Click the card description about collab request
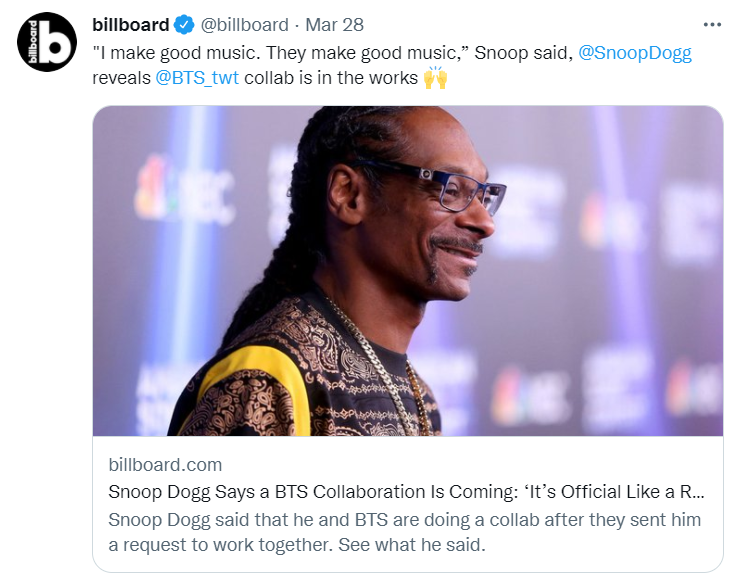This screenshot has width=745, height=573. (x=404, y=532)
